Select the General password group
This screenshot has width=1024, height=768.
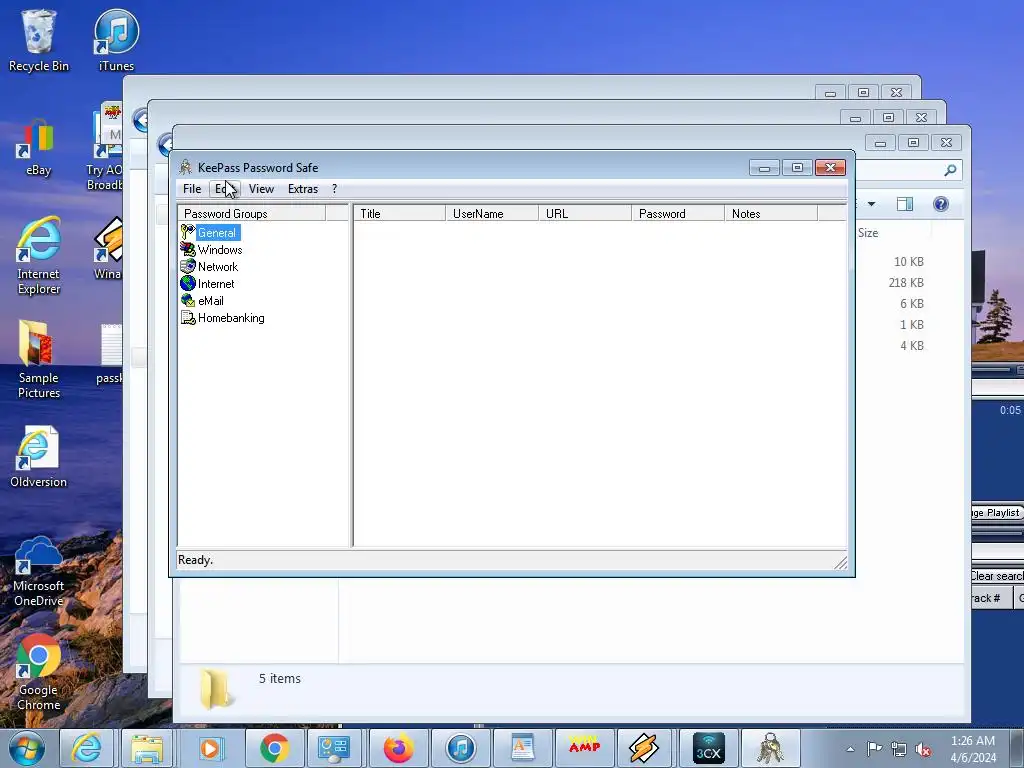pos(217,232)
